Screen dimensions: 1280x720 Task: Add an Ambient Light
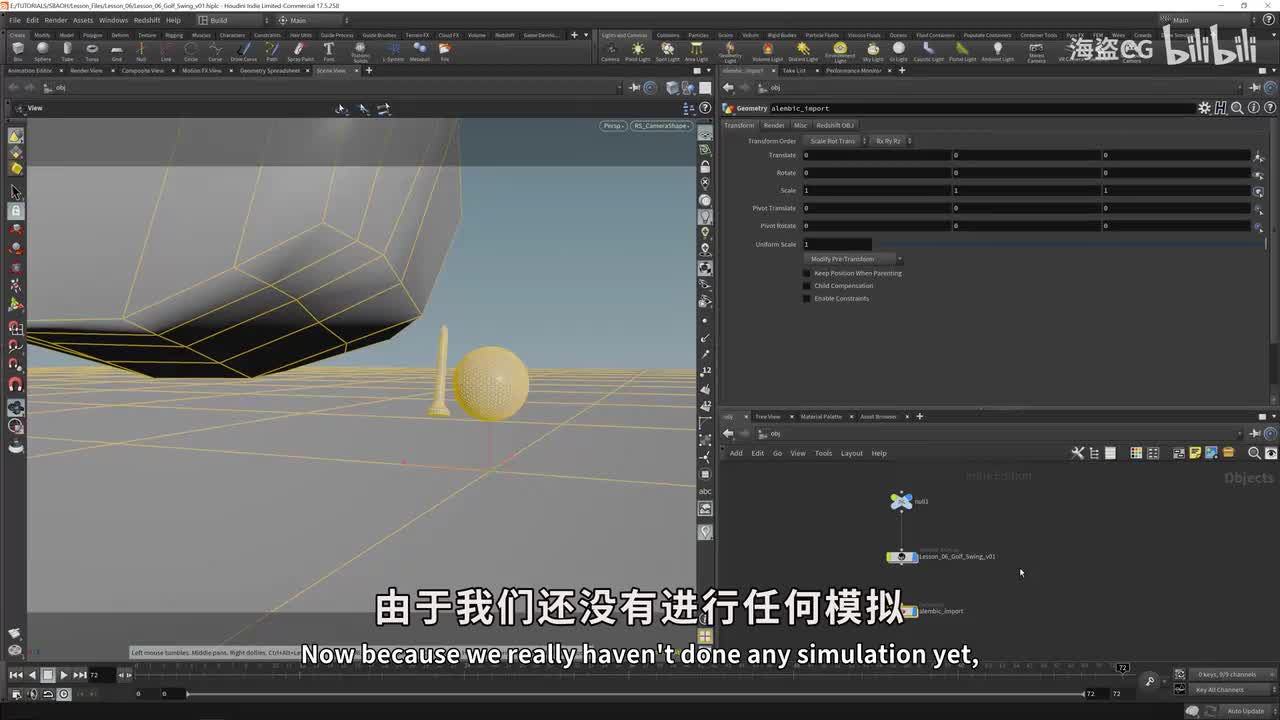[x=997, y=51]
